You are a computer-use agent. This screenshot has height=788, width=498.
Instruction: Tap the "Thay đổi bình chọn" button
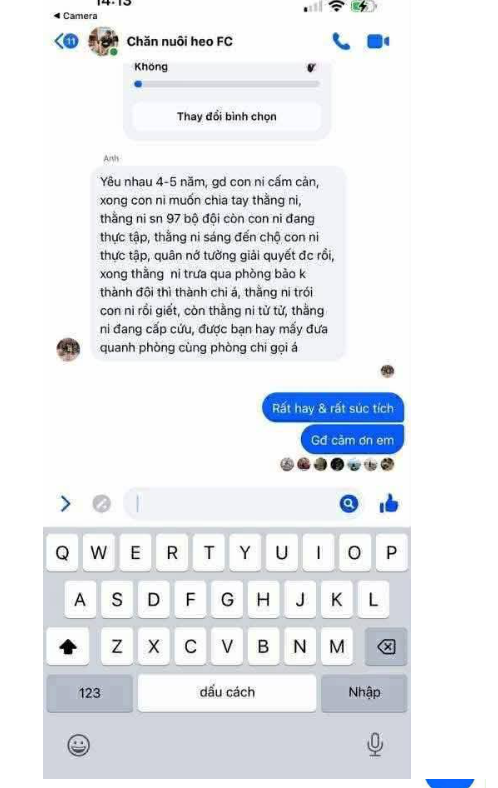coord(227,116)
